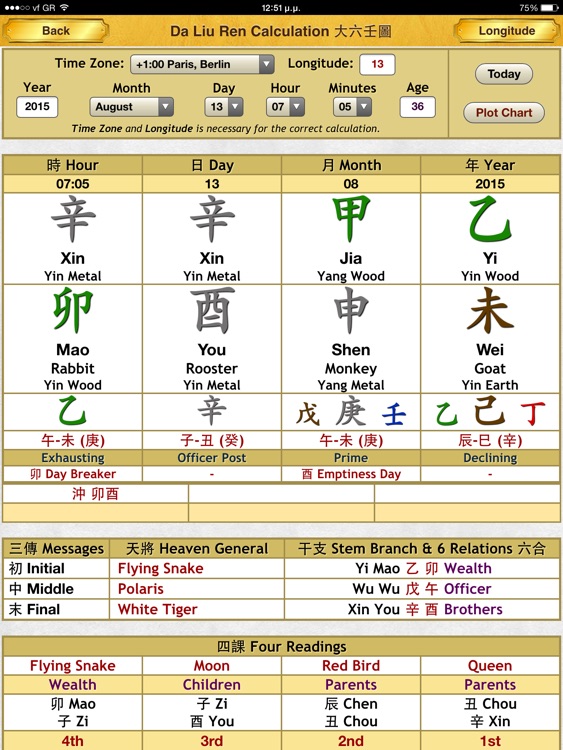
Task: Select the 未 Wei Goat branch glyph
Action: coord(490,311)
